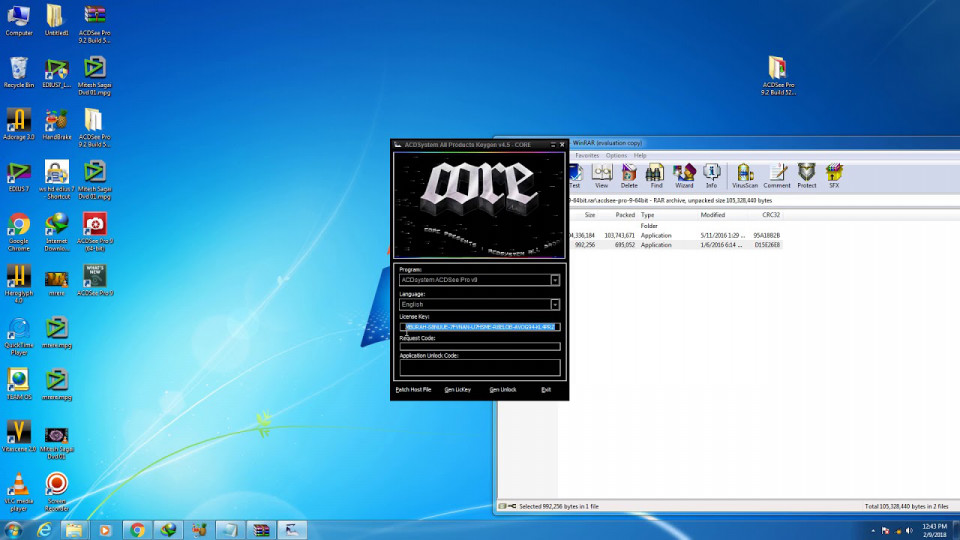The height and width of the screenshot is (540, 960).
Task: Sort WinRAR list by Size column
Action: 590,215
